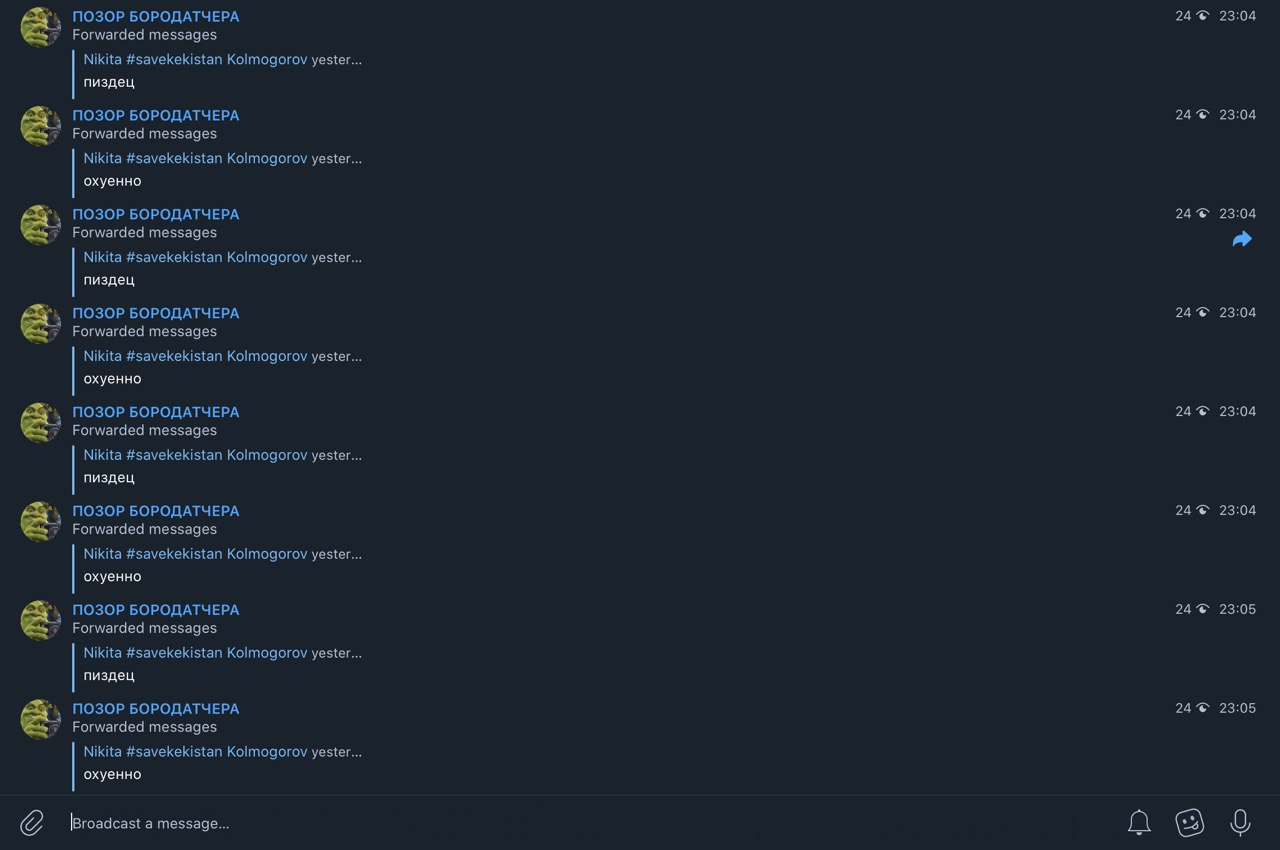Viewport: 1280px width, 850px height.
Task: Click the 'охуенно' text in the bottommost message
Action: click(x=112, y=774)
